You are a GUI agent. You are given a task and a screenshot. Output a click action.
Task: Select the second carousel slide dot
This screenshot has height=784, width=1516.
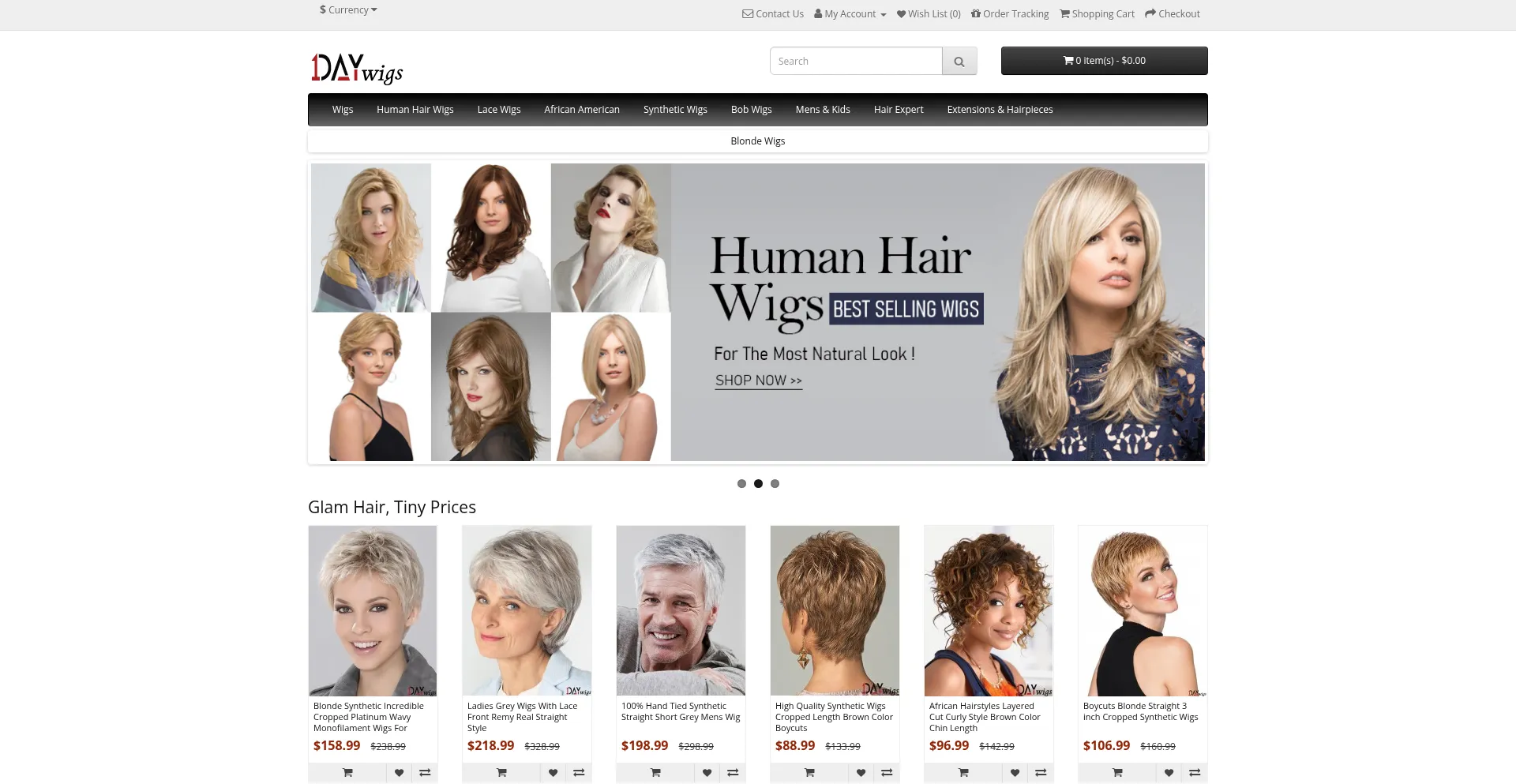(x=758, y=484)
